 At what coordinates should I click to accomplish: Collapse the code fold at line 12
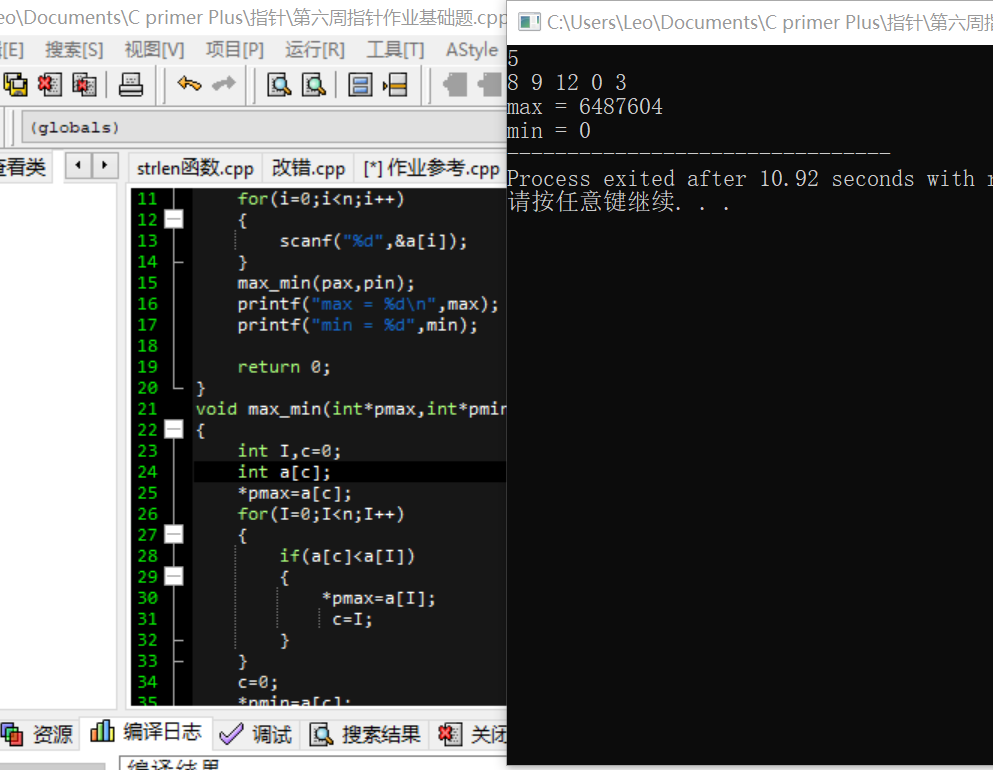coord(174,219)
